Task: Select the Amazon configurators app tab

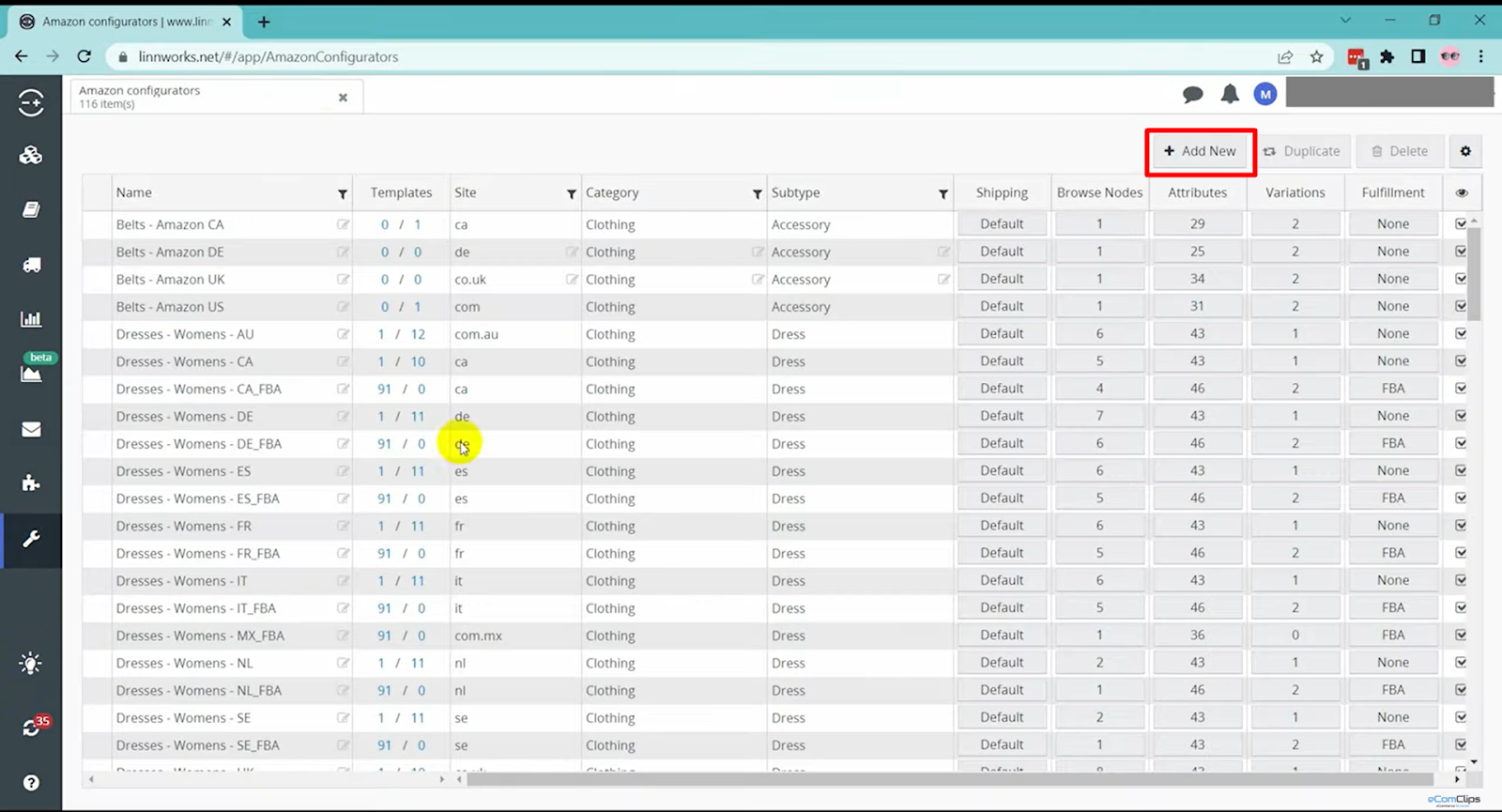Action: (x=216, y=96)
